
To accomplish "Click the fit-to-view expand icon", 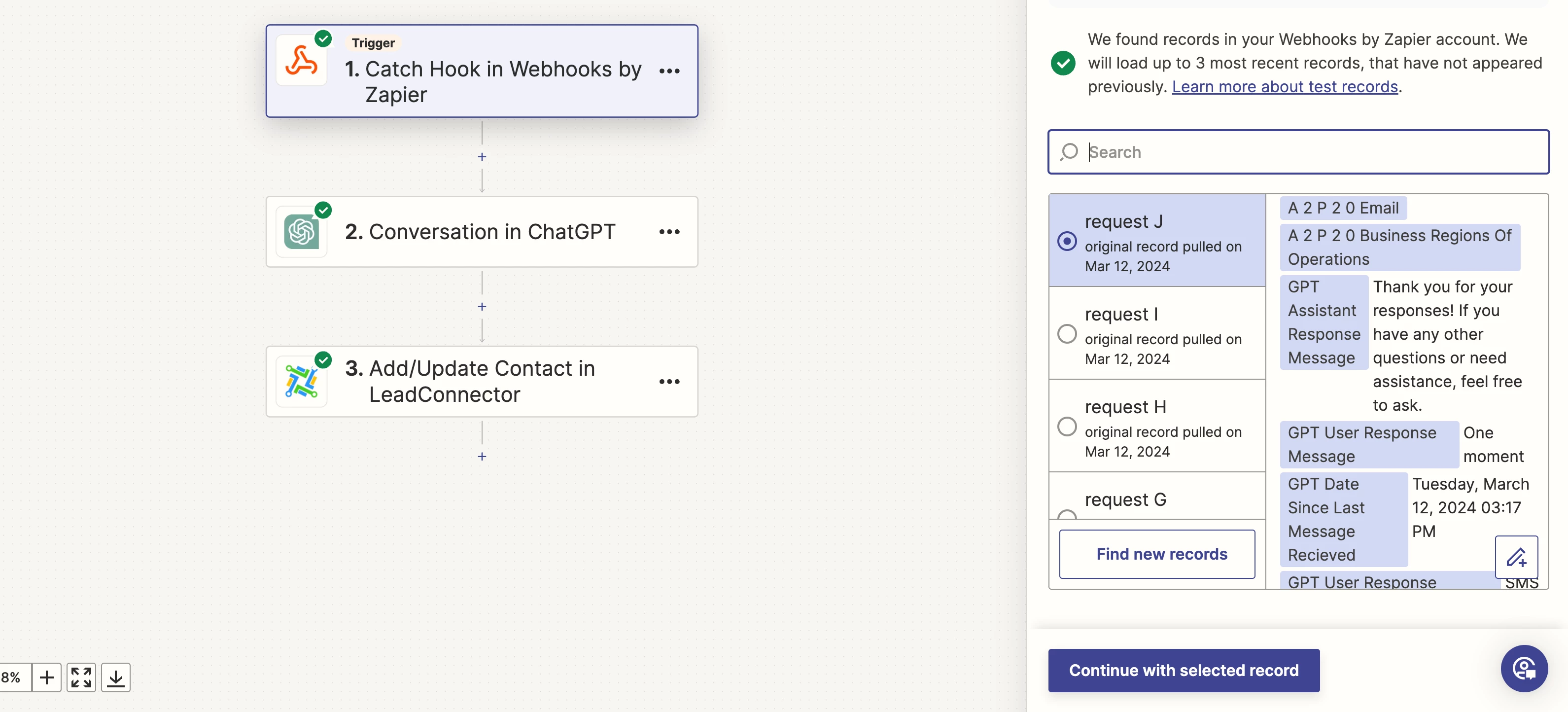I will [x=81, y=677].
